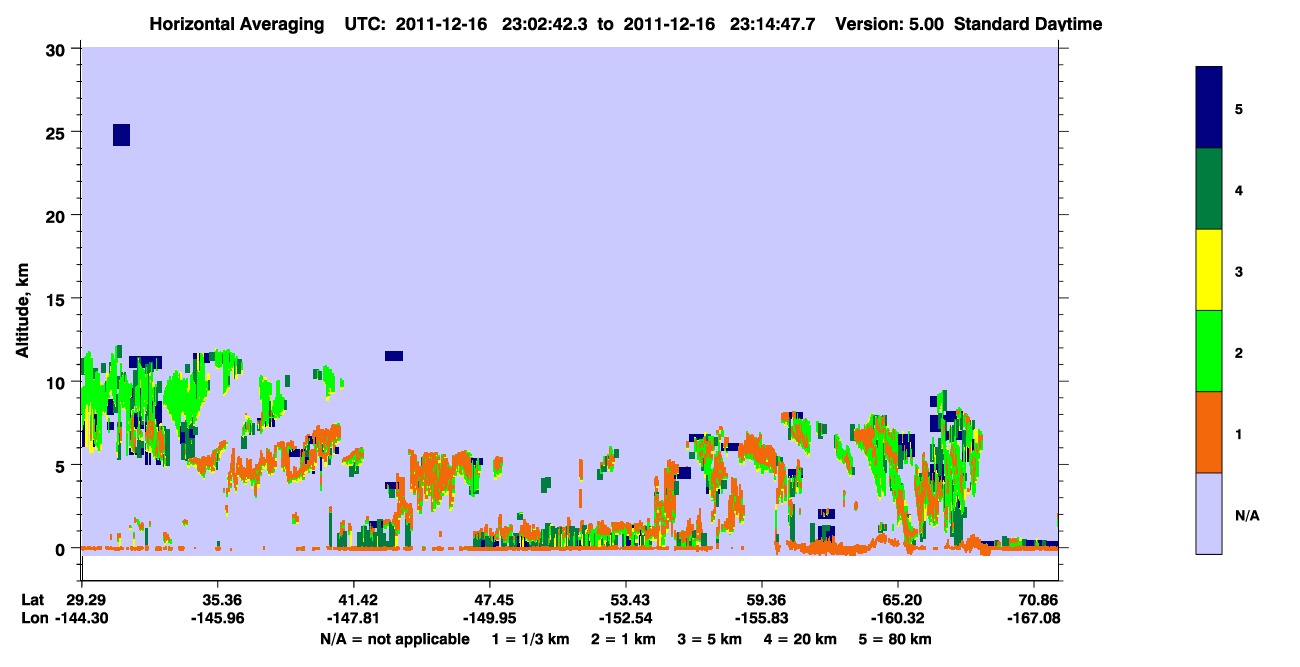Click longitude value '-147.81'
1300x667 pixels.
pos(354,619)
